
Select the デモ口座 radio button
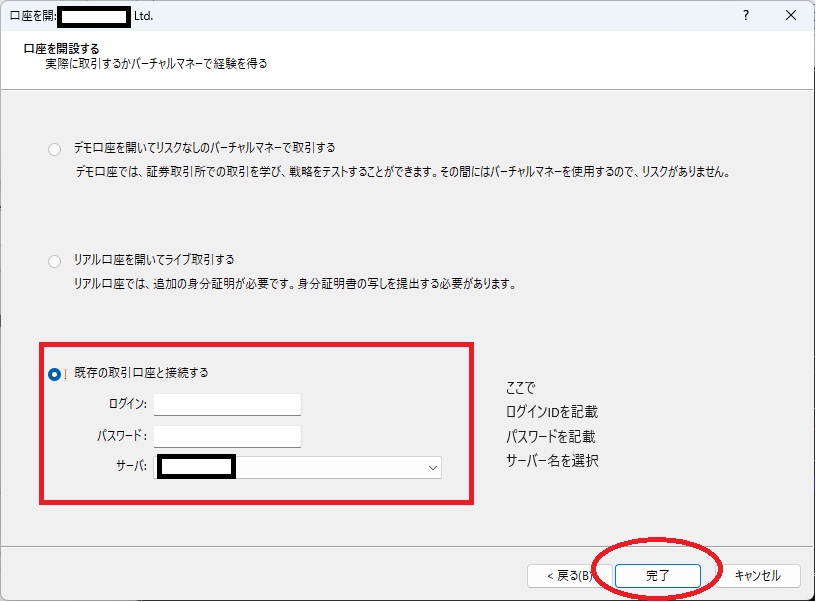pyautogui.click(x=54, y=150)
